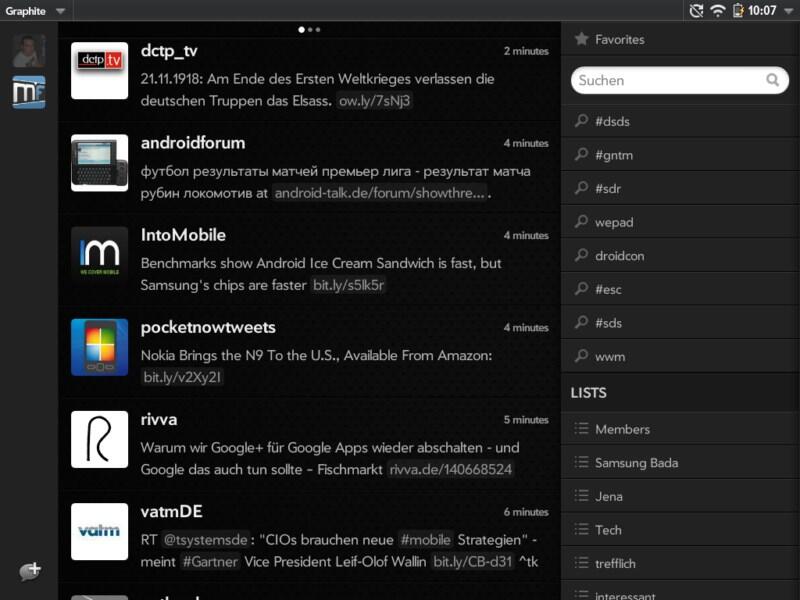
Task: Click the list icon beside Jena
Action: (581, 496)
